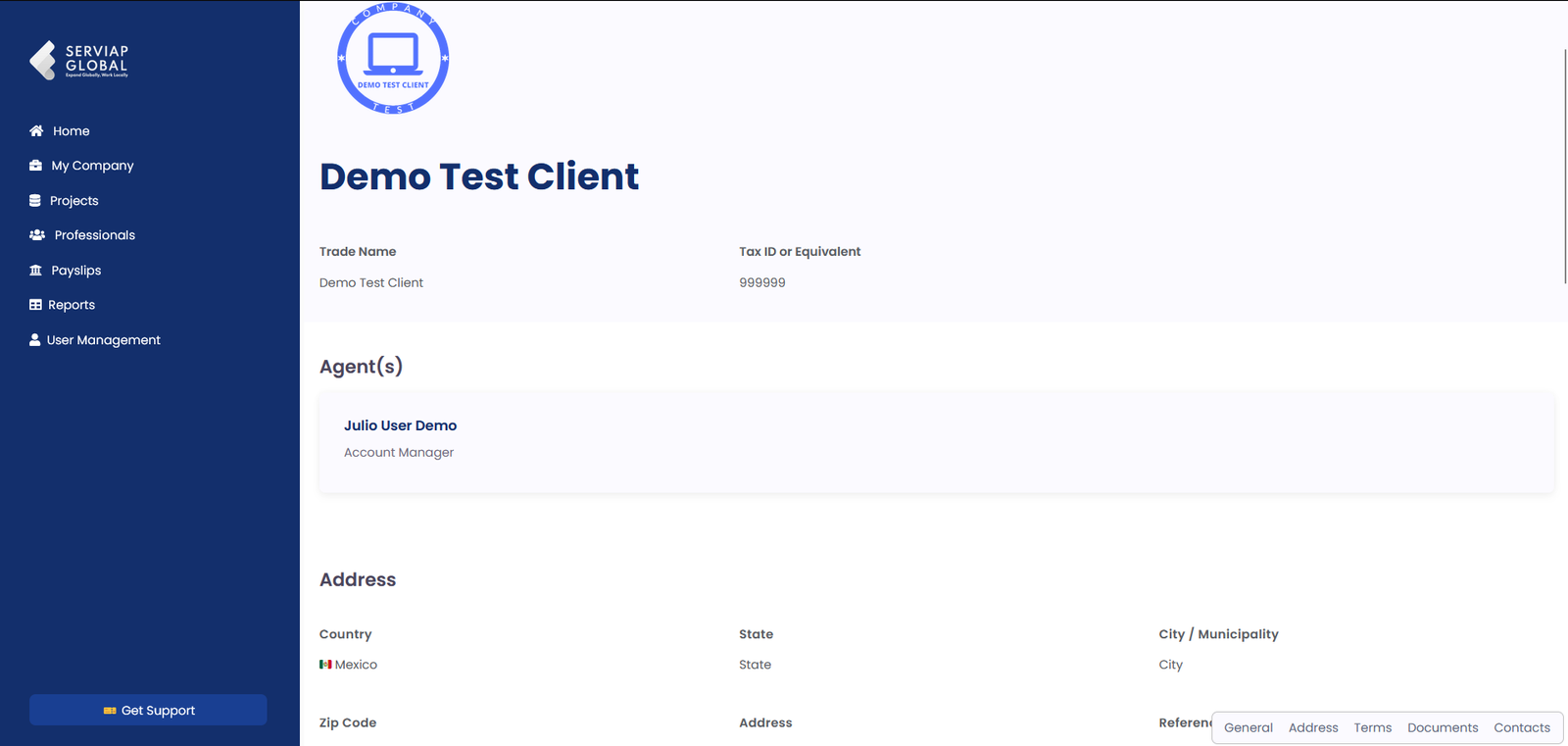Open the Get Support button
The width and height of the screenshot is (1568, 746).
[148, 710]
